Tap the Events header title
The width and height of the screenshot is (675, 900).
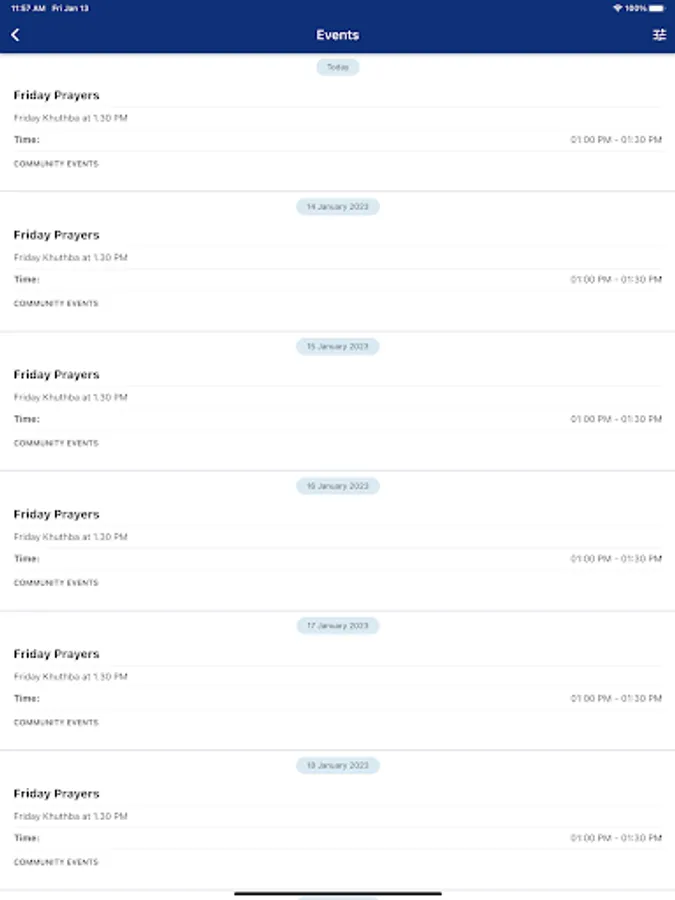tap(338, 35)
